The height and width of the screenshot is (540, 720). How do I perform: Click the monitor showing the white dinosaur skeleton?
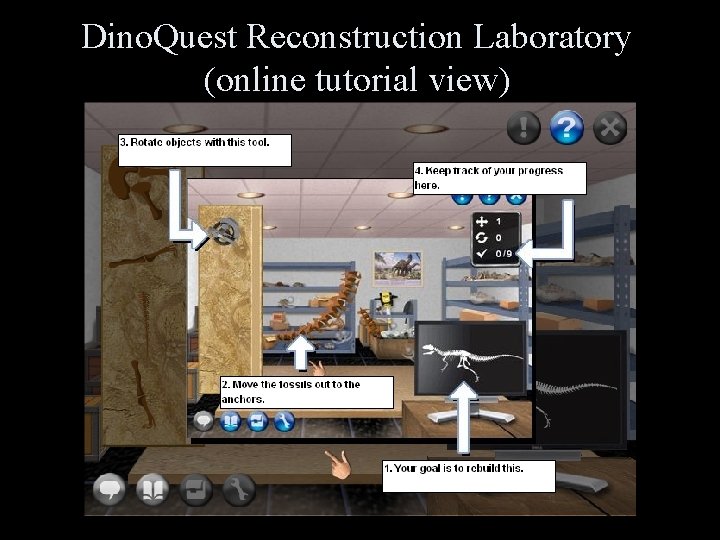[470, 358]
